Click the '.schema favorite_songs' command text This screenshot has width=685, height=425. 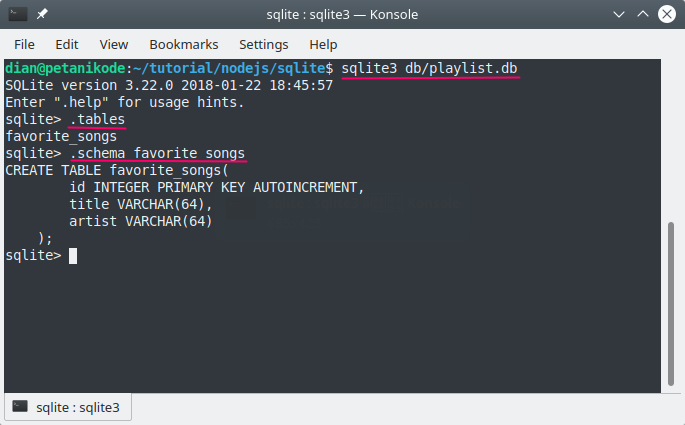tap(157, 153)
